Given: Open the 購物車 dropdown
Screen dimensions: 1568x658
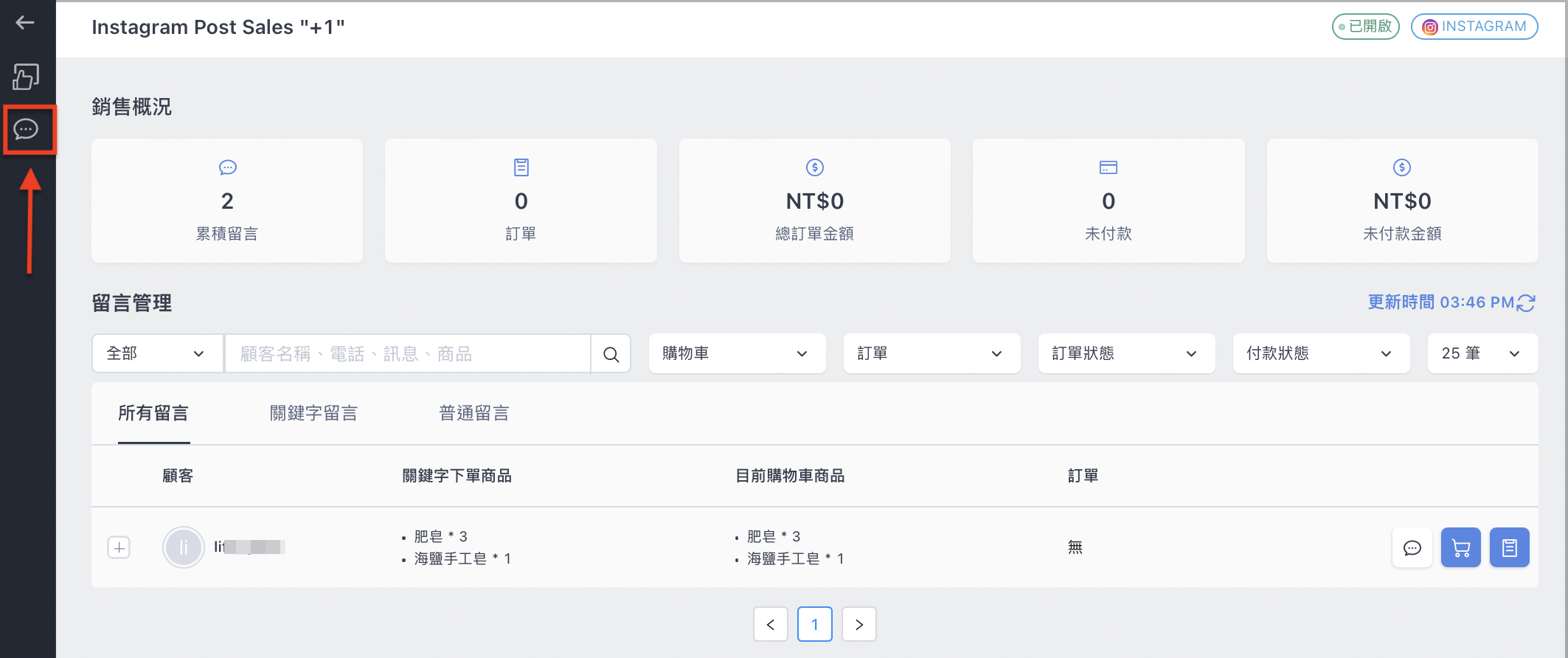Looking at the screenshot, I should pyautogui.click(x=737, y=353).
